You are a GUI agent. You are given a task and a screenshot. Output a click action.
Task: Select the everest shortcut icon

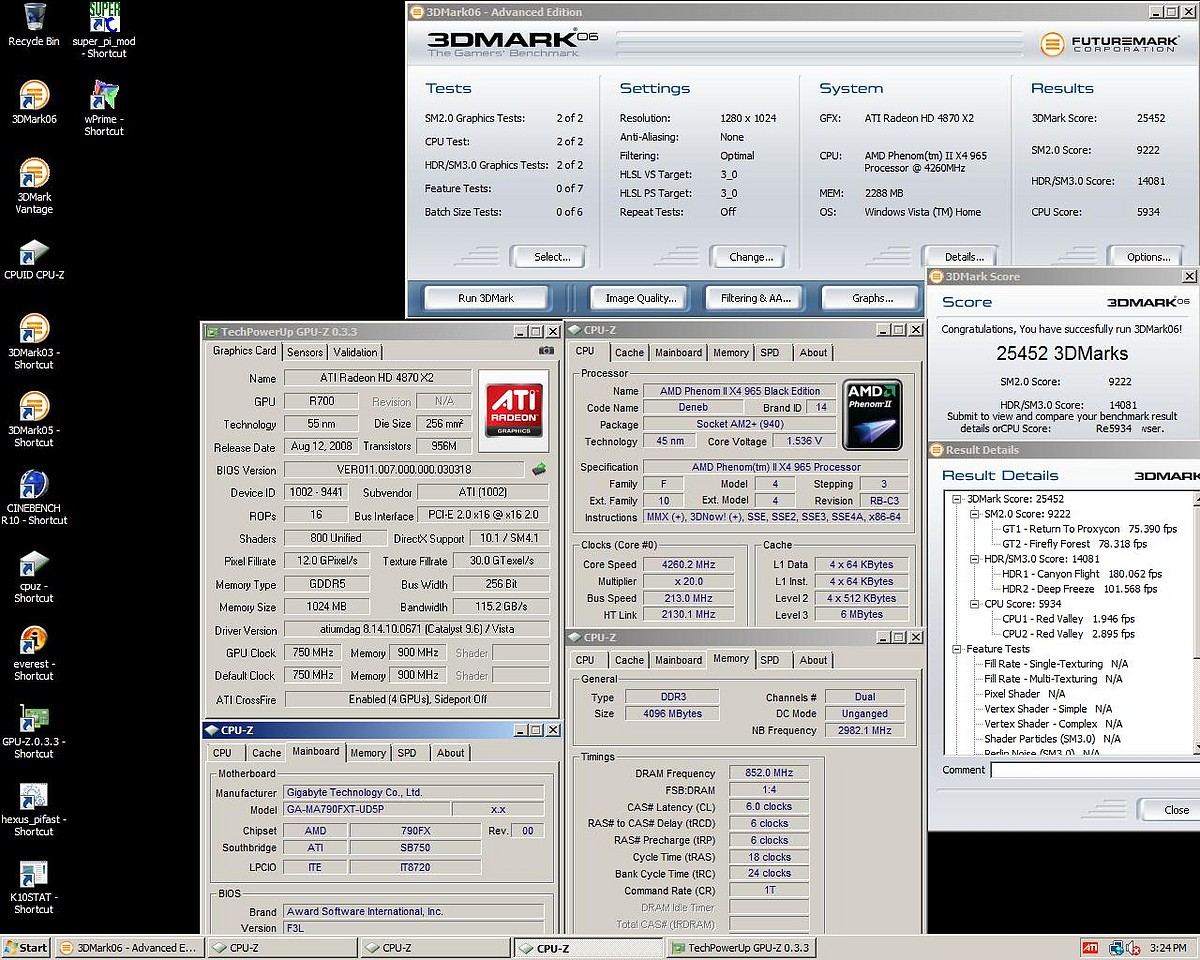pyautogui.click(x=34, y=654)
